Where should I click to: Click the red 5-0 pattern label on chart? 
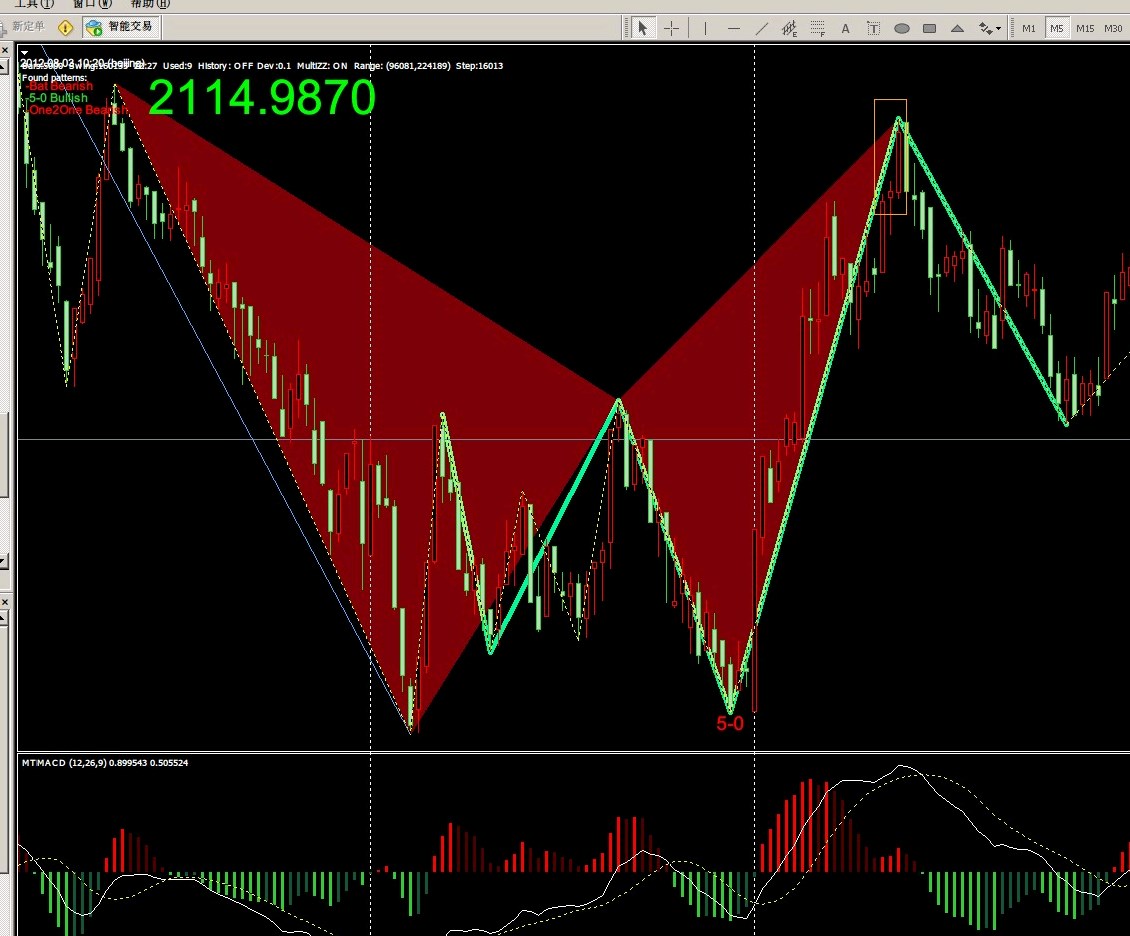coord(730,723)
